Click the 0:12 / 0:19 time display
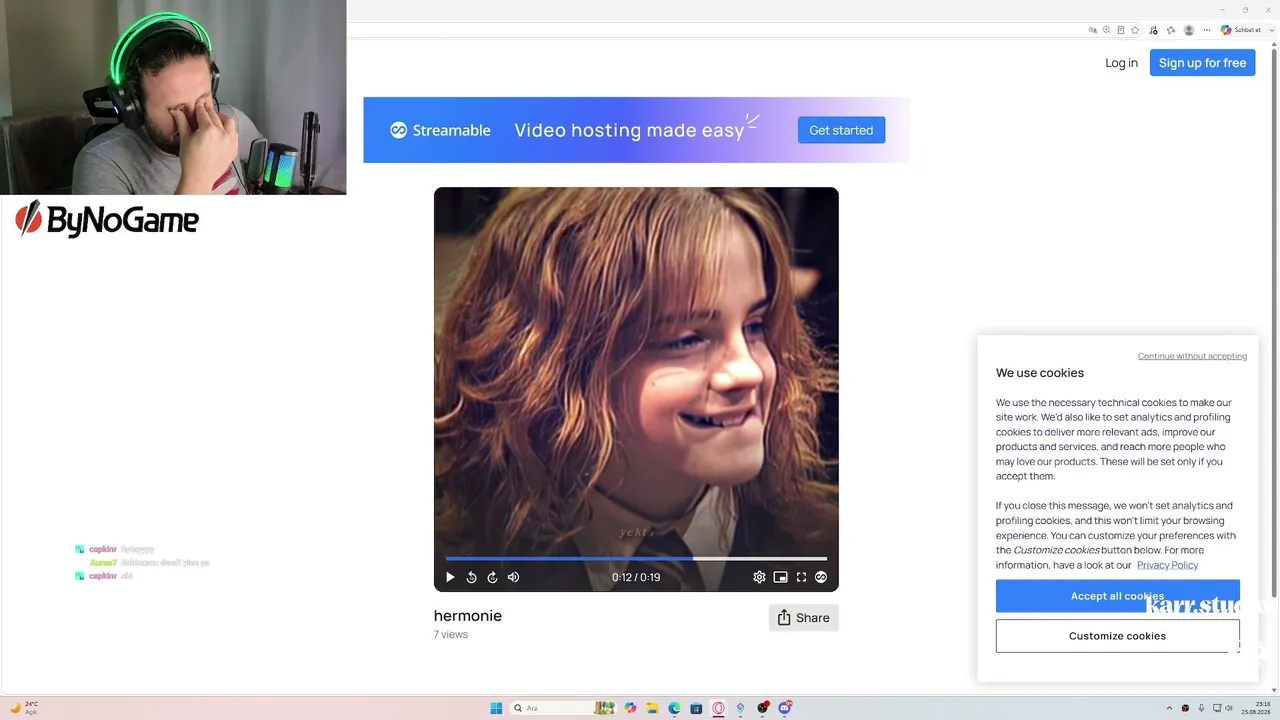 [636, 577]
